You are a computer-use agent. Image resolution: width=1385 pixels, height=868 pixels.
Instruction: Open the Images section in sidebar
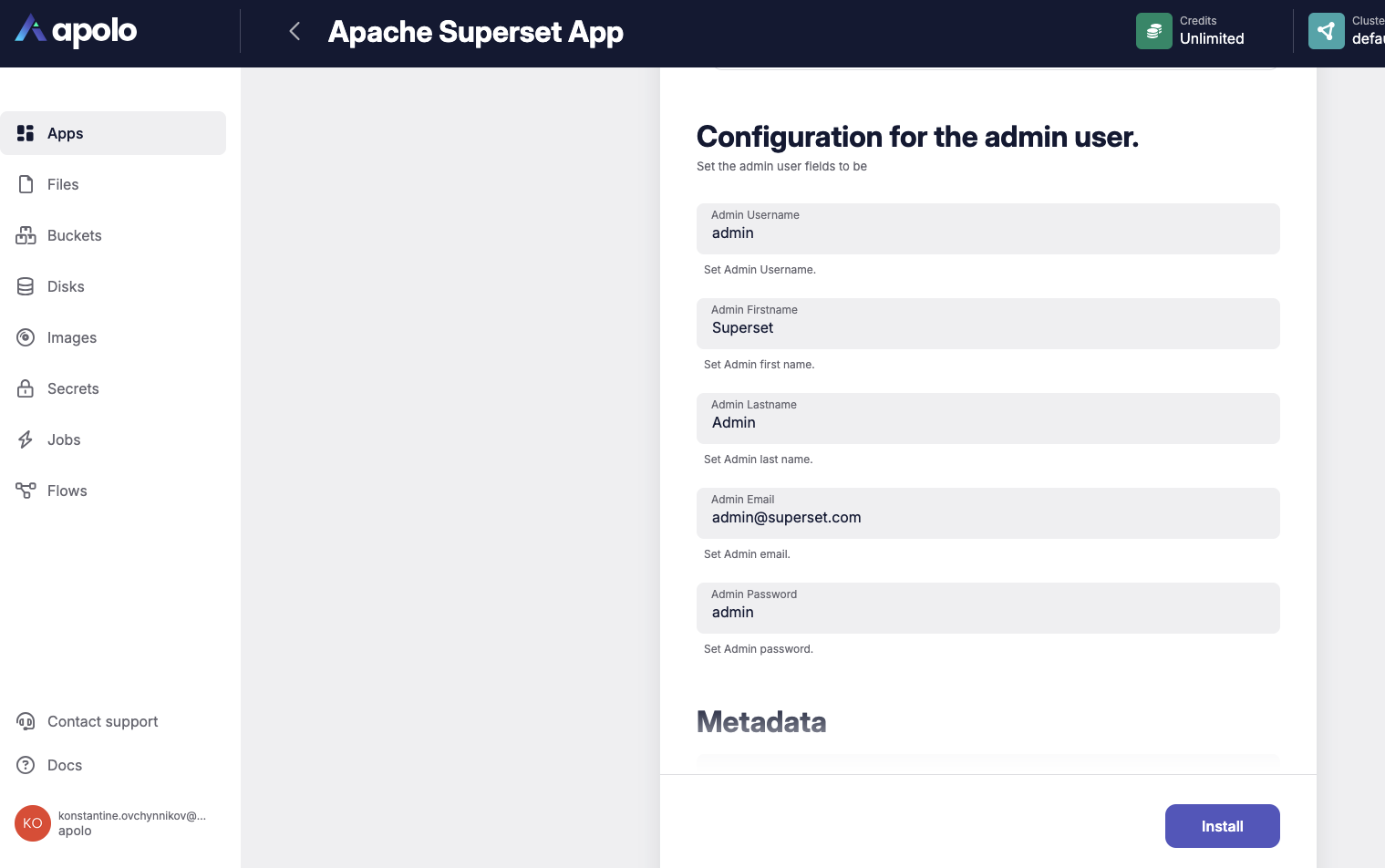71,337
